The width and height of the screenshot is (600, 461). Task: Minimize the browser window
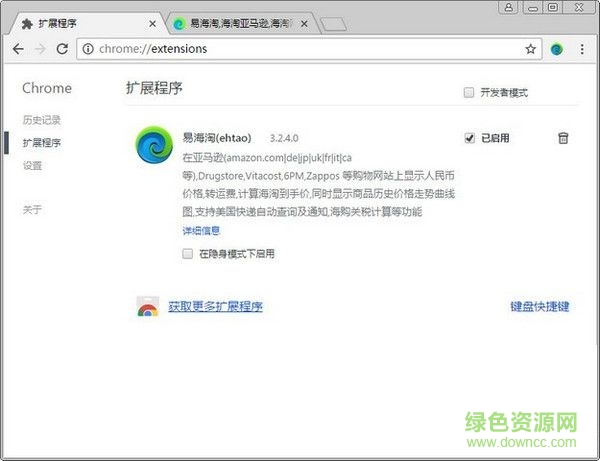click(533, 7)
